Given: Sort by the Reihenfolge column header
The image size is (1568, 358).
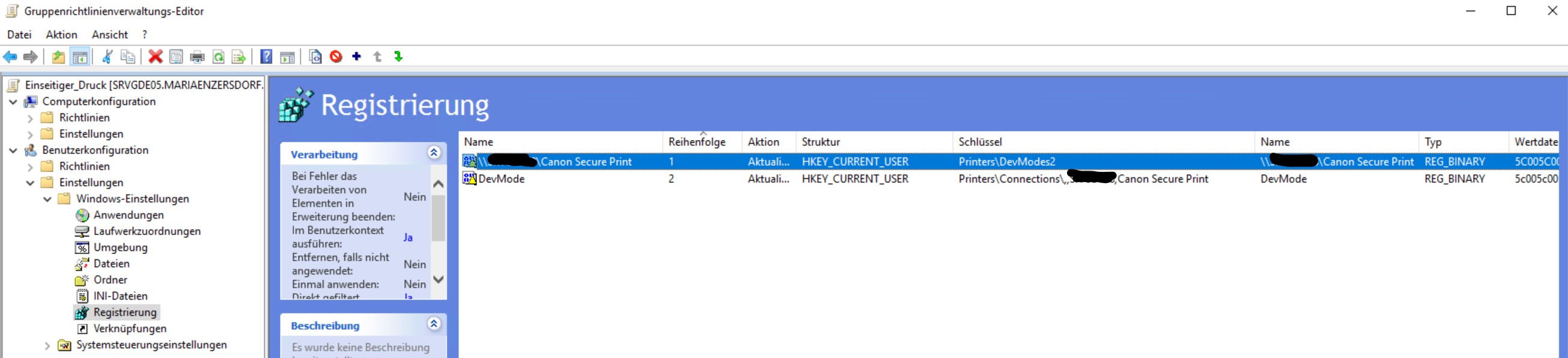Looking at the screenshot, I should (702, 142).
